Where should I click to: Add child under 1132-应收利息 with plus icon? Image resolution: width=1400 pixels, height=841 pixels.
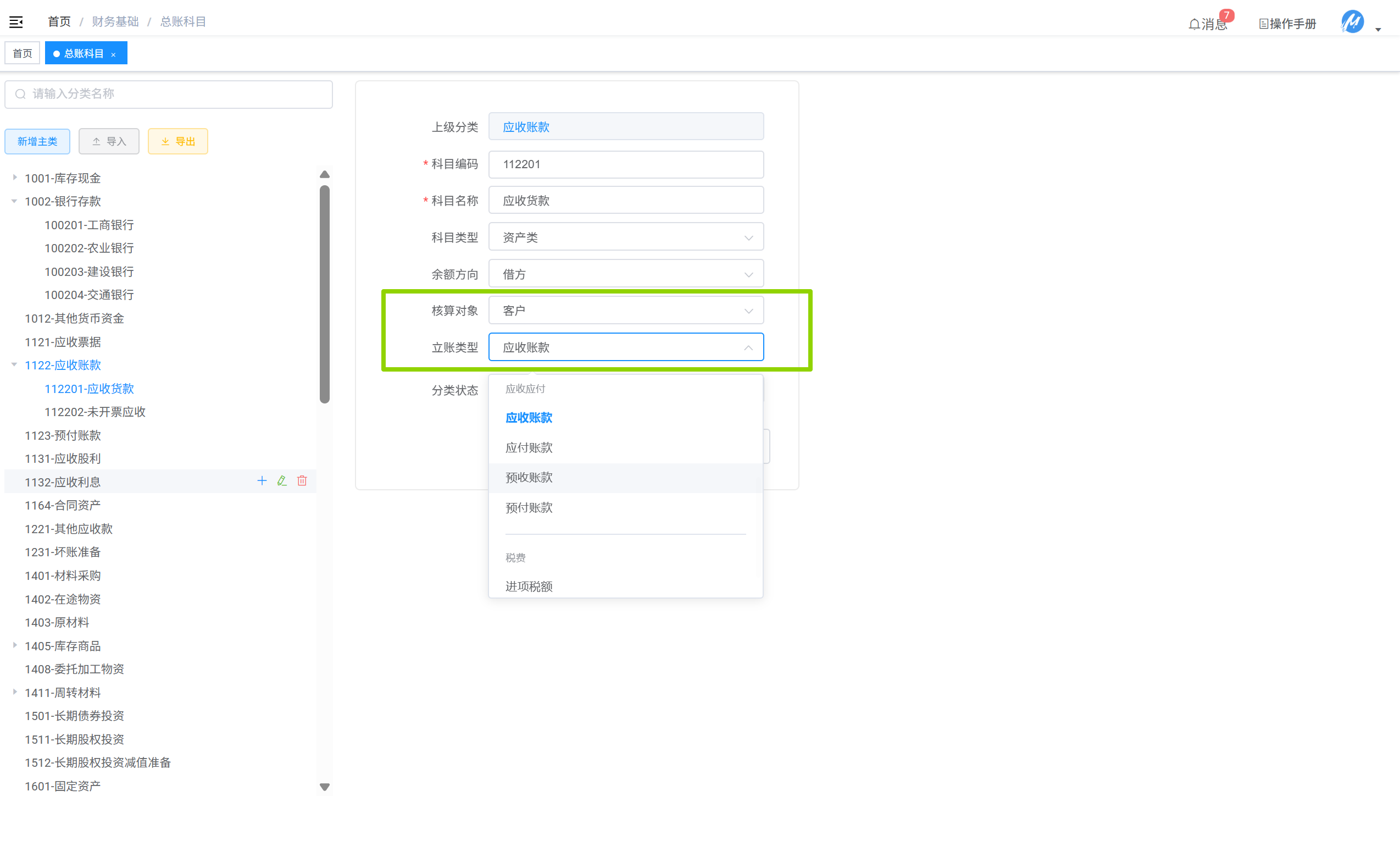[262, 480]
